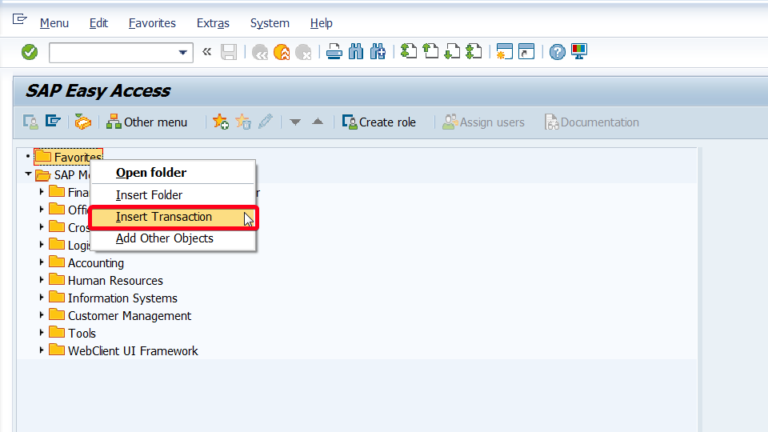Open the System menu
768x432 pixels.
point(269,23)
